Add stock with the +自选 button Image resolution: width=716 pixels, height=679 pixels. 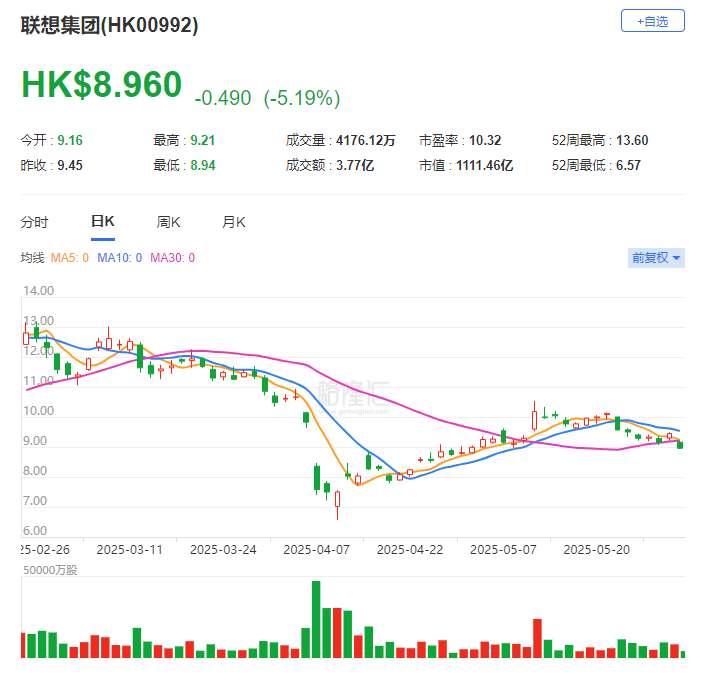653,21
